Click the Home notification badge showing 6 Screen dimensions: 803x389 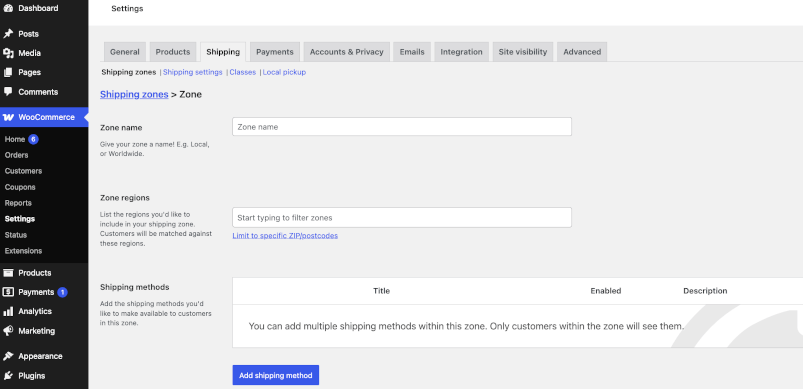33,139
